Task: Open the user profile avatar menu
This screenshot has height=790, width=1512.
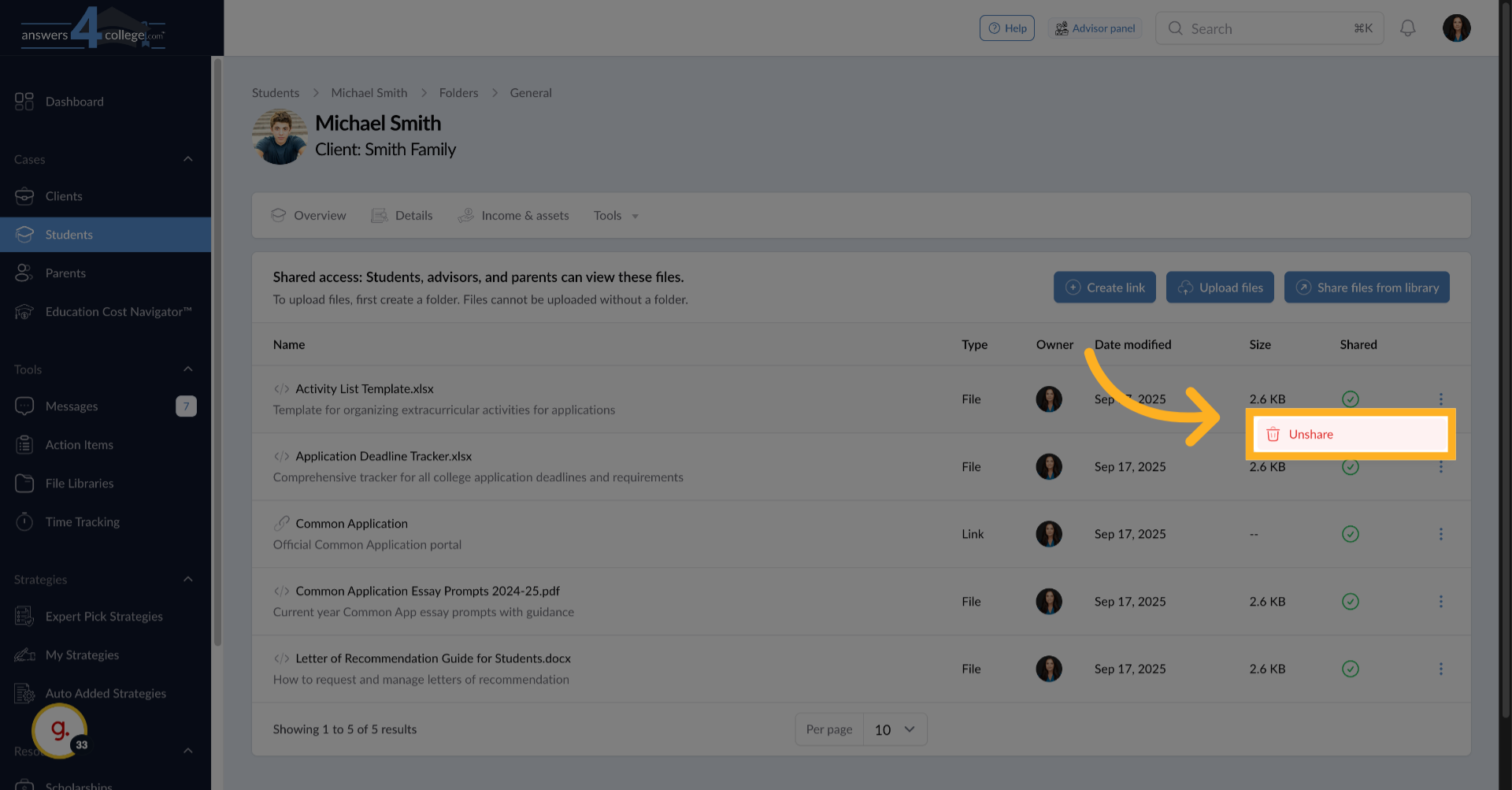Action: [1456, 28]
